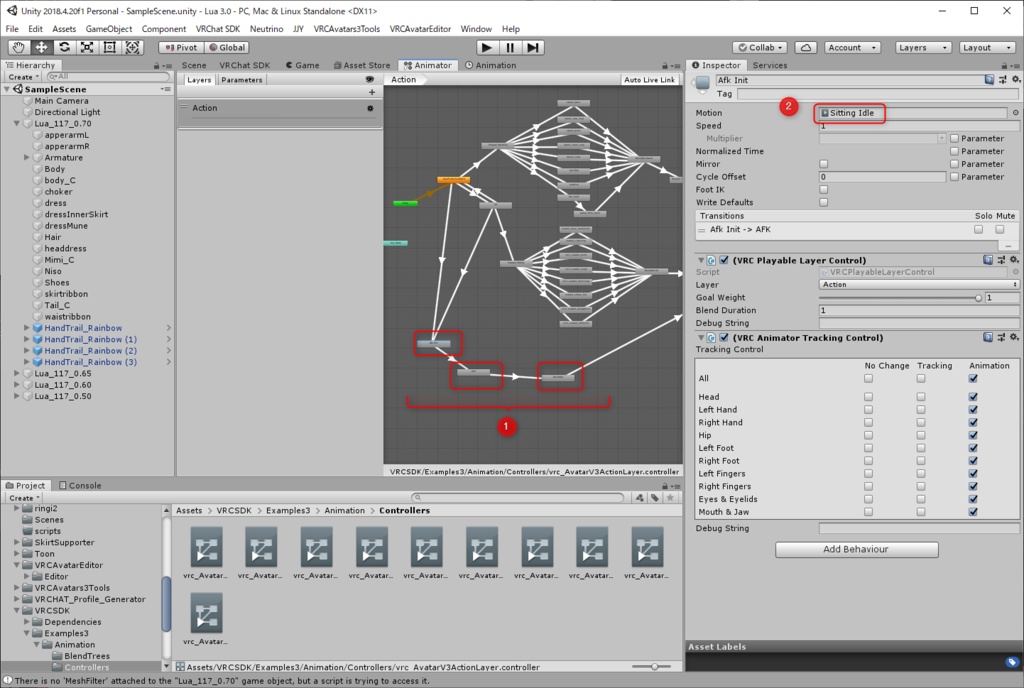Screen dimensions: 1024x688
Task: Toggle Global handle rotation button
Action: [x=227, y=48]
